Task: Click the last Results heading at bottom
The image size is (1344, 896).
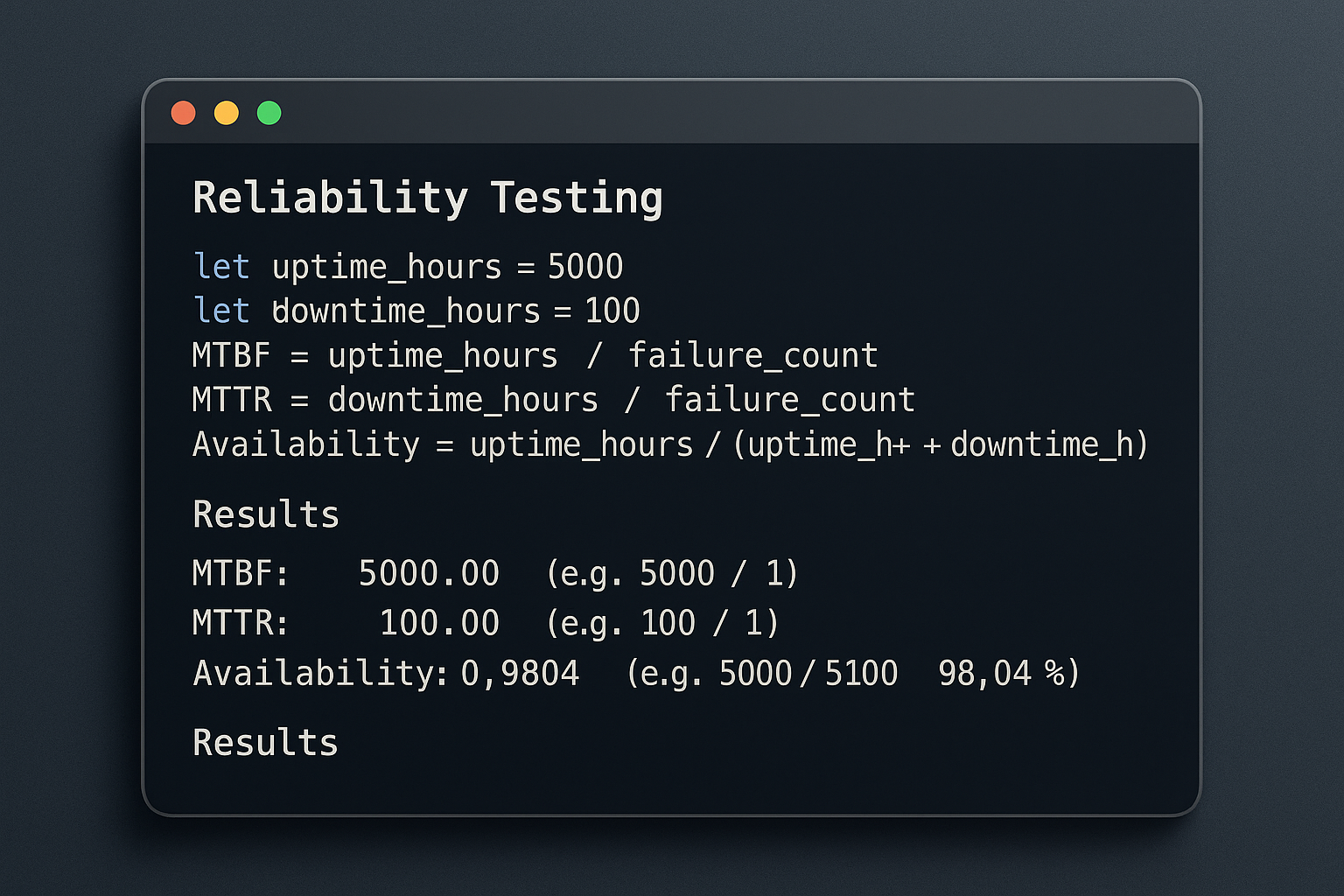Action: pyautogui.click(x=266, y=743)
